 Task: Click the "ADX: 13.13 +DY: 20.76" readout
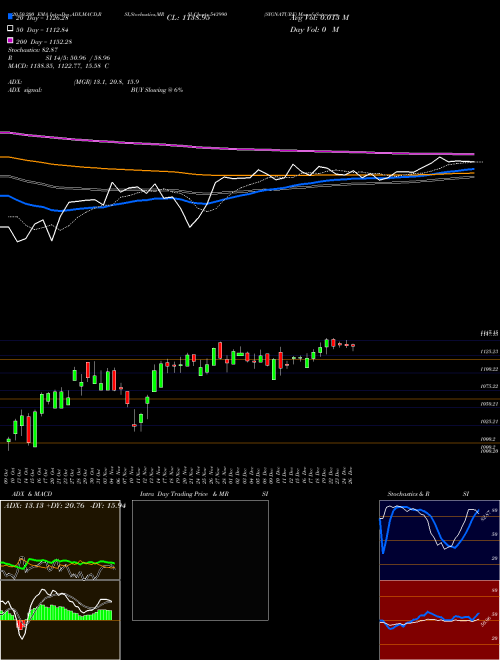[46, 506]
